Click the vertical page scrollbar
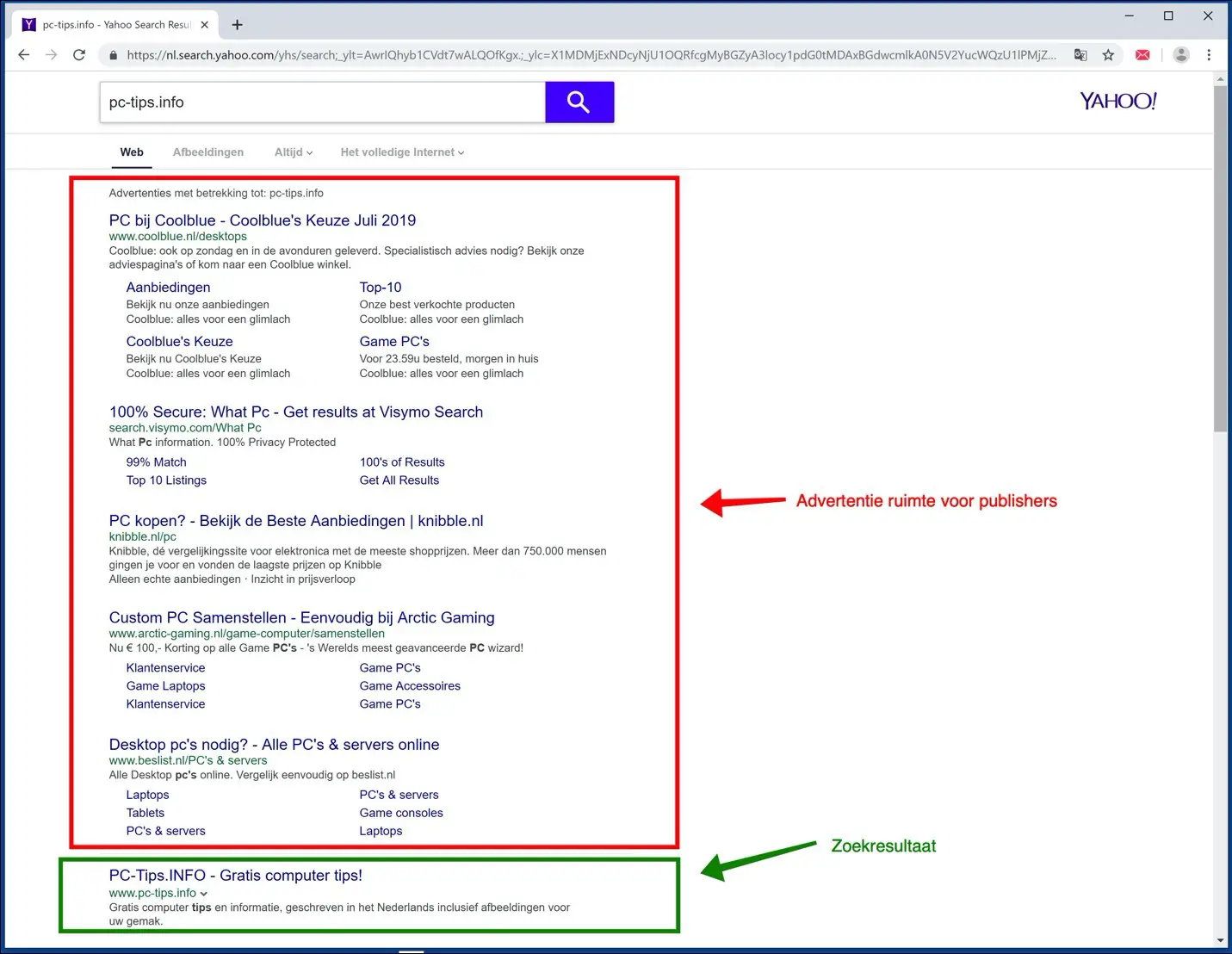This screenshot has height=954, width=1232. point(1220,258)
